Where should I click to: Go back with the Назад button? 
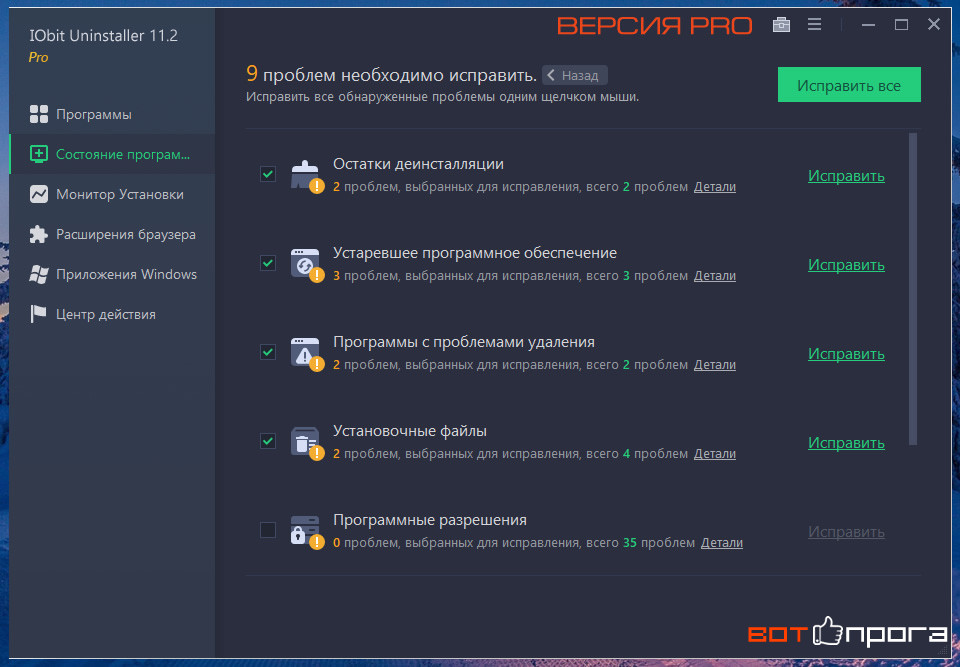tap(575, 75)
